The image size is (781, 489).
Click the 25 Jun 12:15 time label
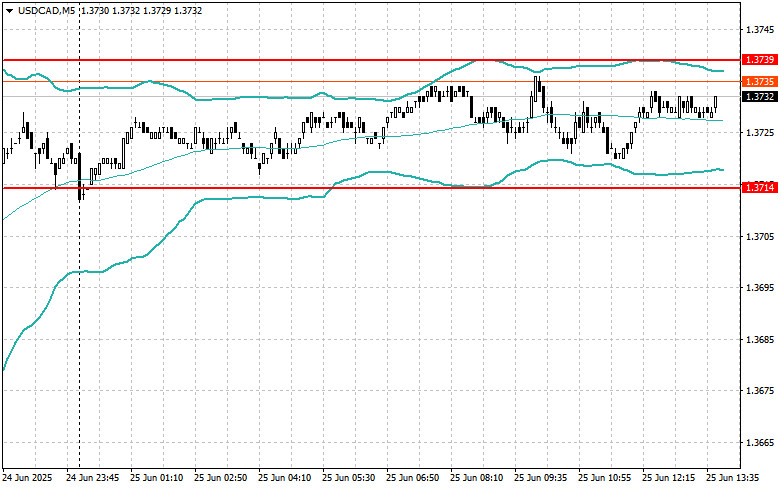(x=668, y=478)
